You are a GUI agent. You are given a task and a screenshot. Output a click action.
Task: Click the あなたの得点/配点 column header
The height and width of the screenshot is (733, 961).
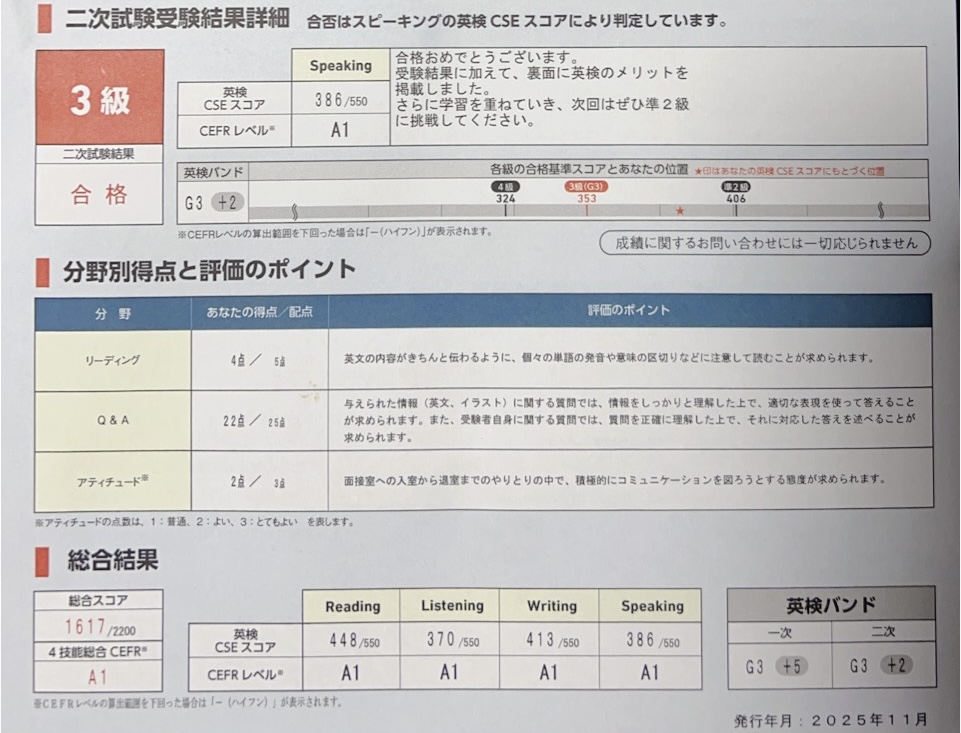(259, 312)
